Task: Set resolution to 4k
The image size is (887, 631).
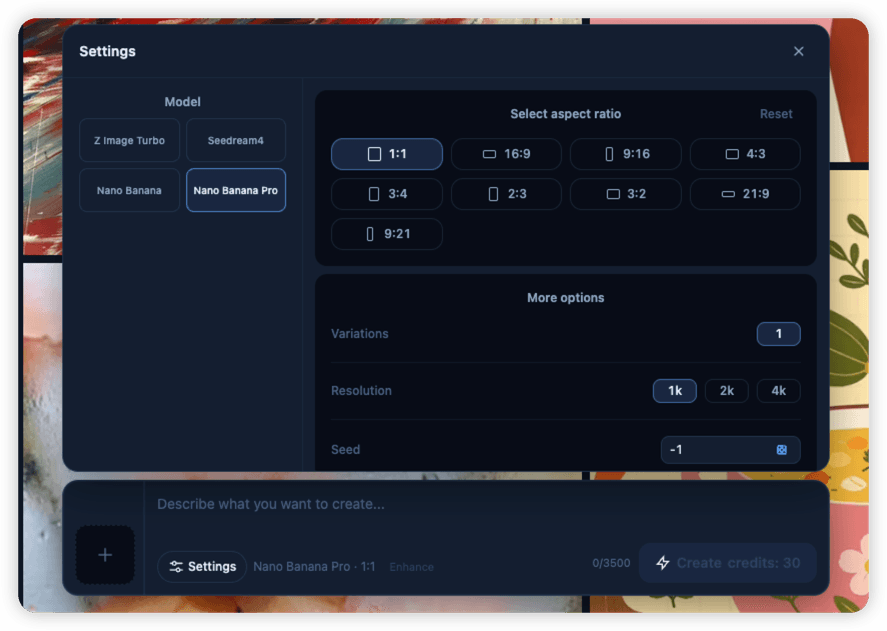Action: click(778, 390)
